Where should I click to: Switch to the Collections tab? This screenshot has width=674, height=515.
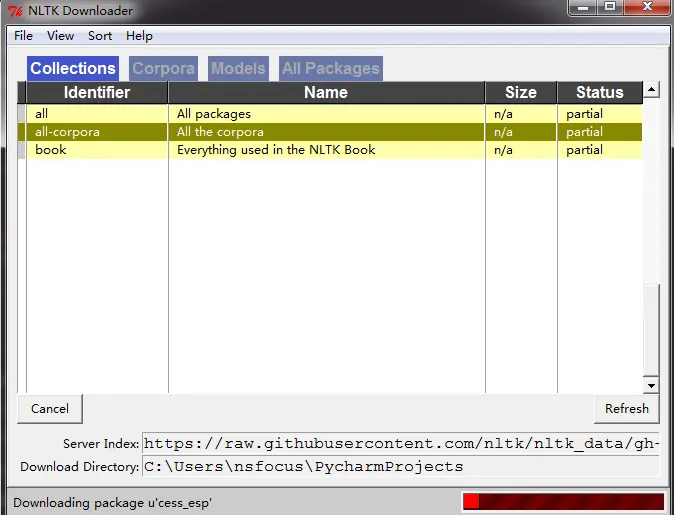tap(73, 68)
